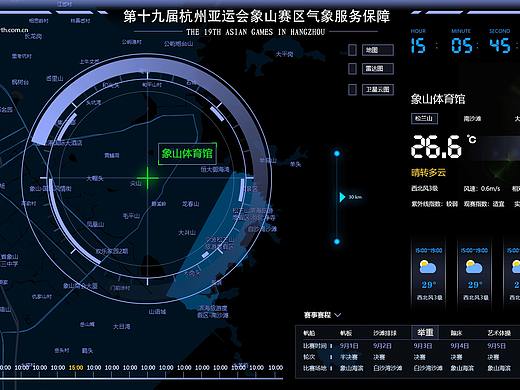Select the highlighted 举重 event tab
The width and height of the screenshot is (520, 390).
pos(425,332)
